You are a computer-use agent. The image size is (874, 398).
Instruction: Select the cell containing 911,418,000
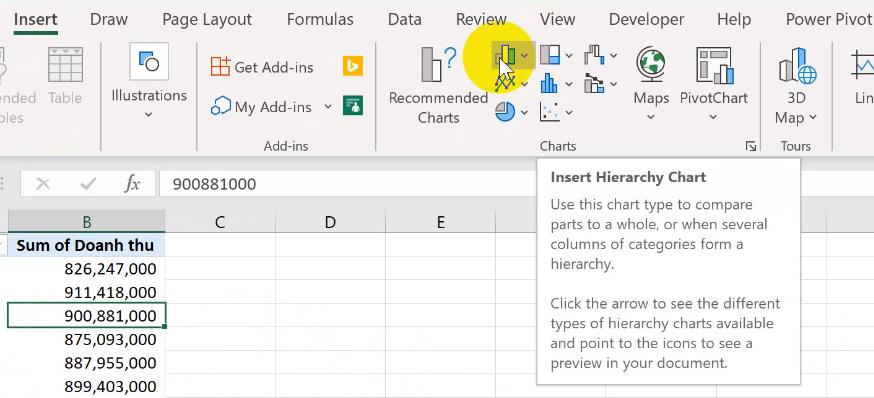(86, 292)
